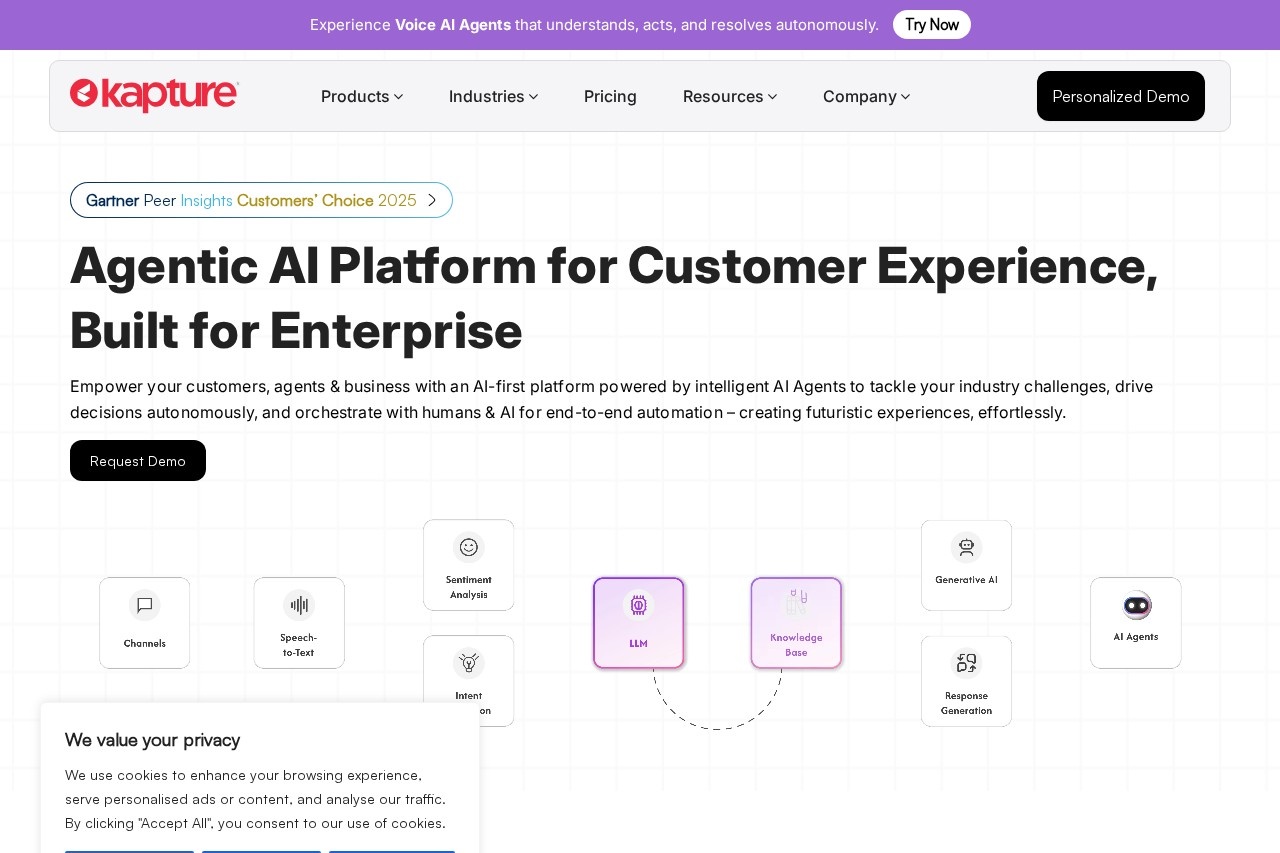Click the Intent lightbulb icon
The image size is (1280, 853).
click(x=468, y=663)
